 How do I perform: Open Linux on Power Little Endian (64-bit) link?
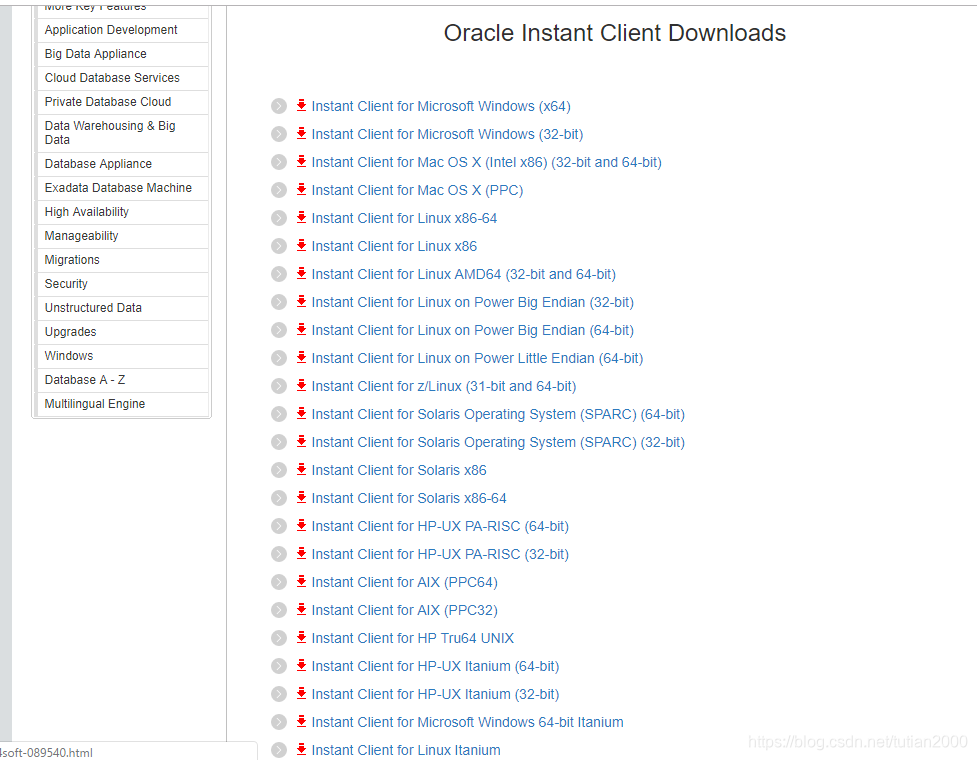click(477, 359)
